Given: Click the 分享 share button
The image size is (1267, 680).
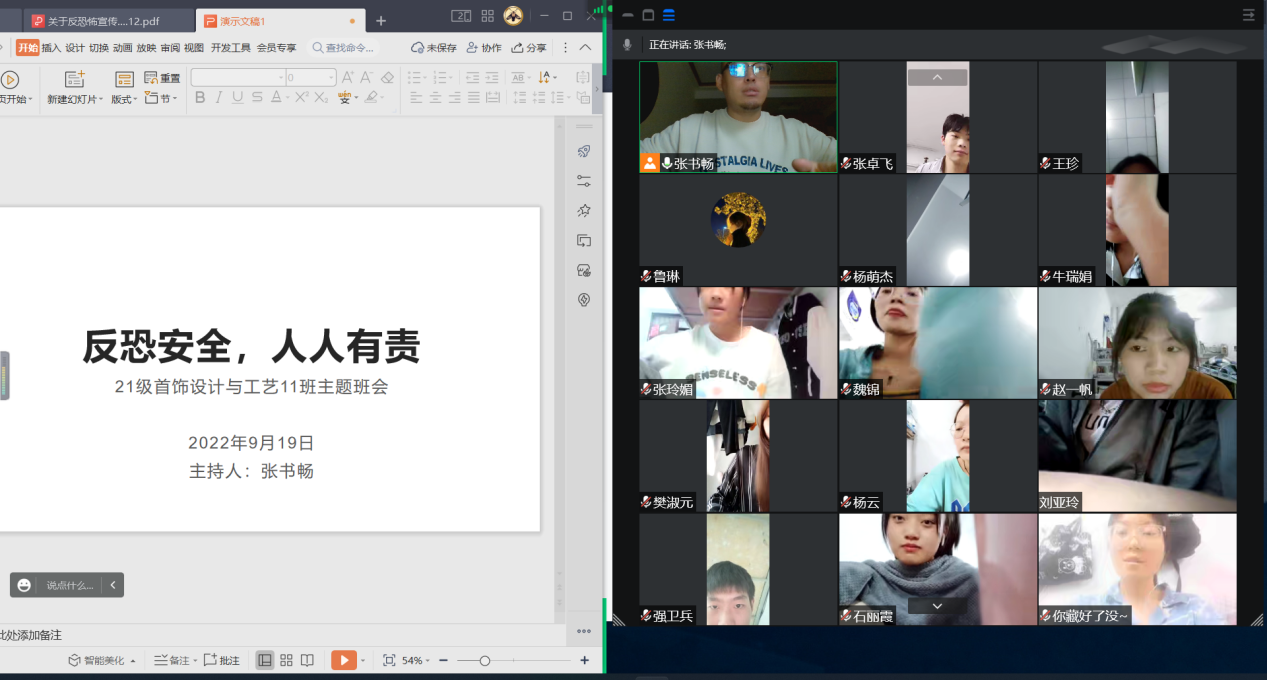Looking at the screenshot, I should click(529, 48).
